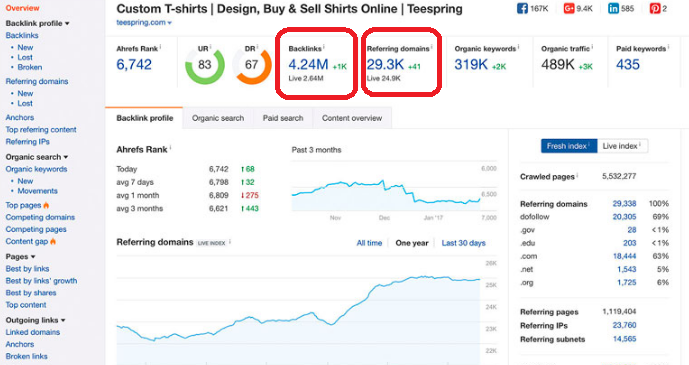
Task: Click the 4.24M backlinks value
Action: pos(308,65)
